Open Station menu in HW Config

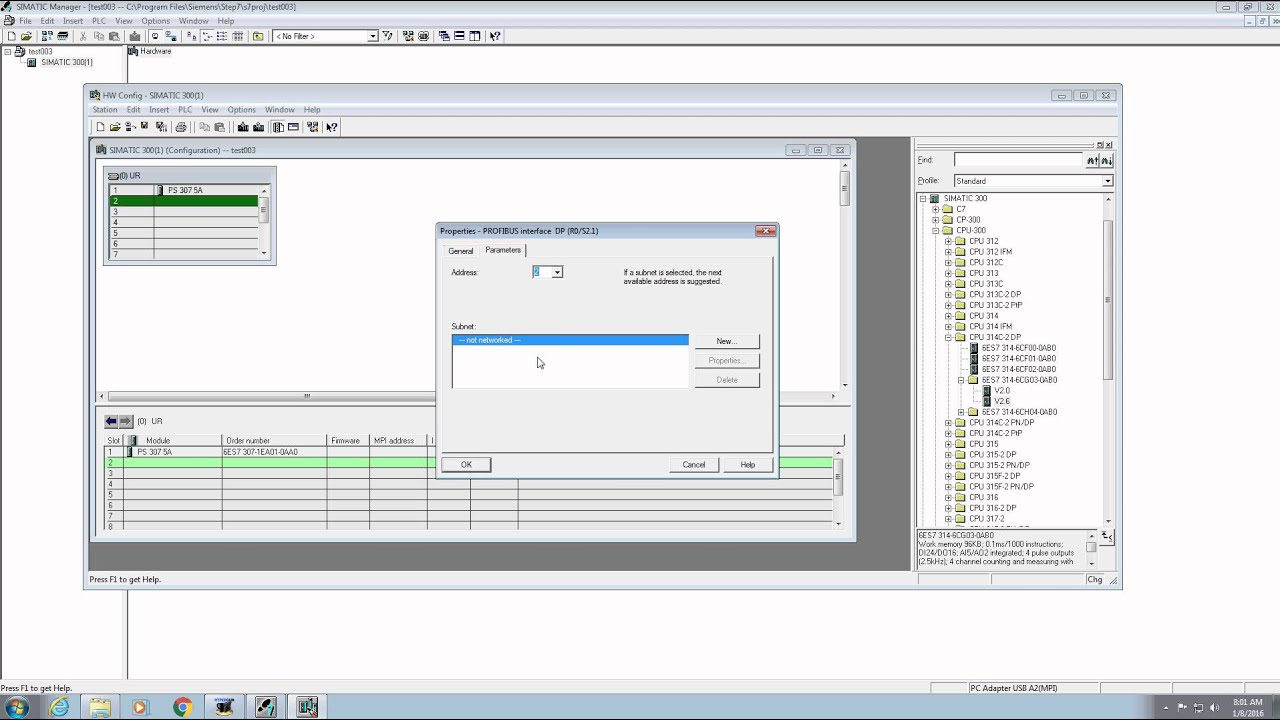[105, 110]
